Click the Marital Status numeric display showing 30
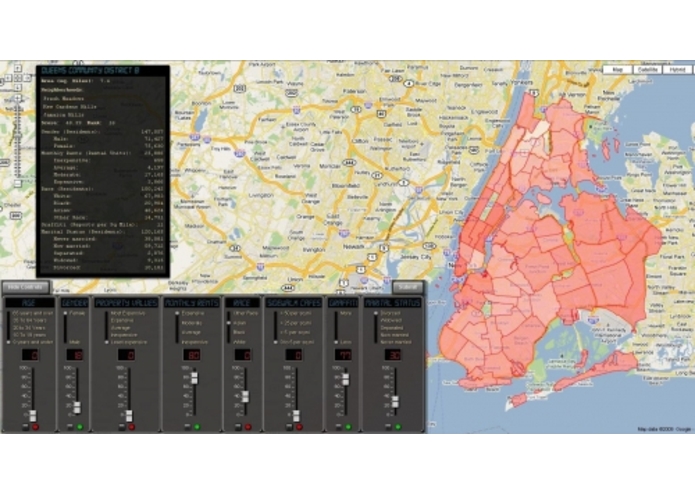The image size is (695, 494). tap(393, 355)
